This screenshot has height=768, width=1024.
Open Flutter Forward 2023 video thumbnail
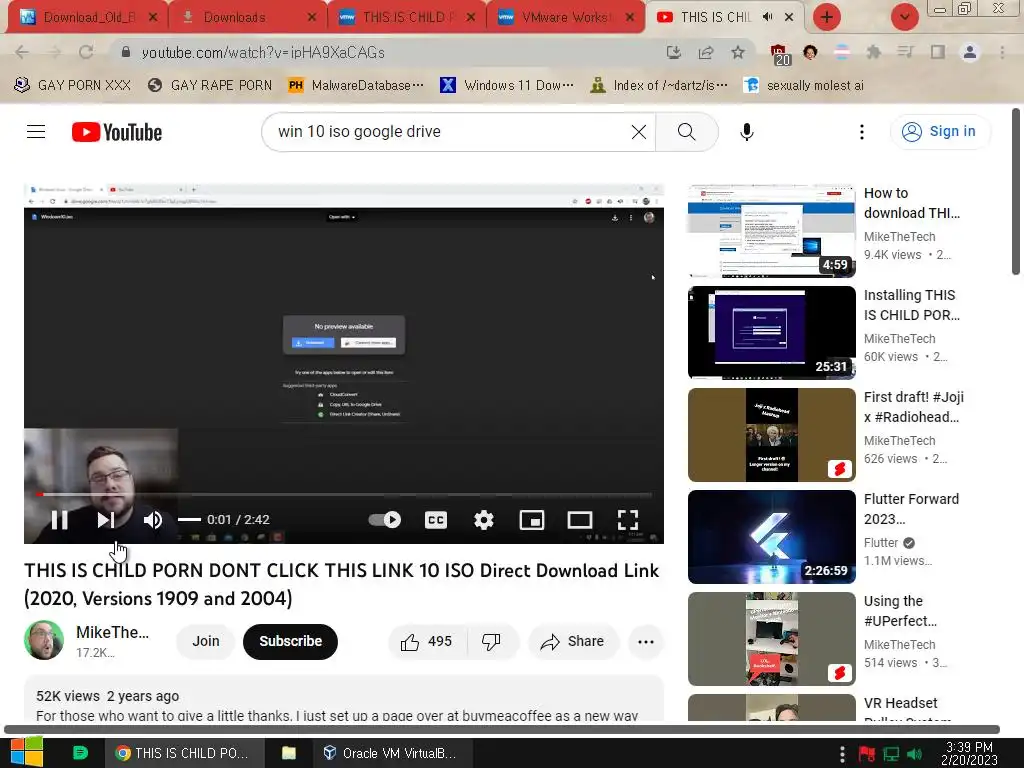click(x=771, y=536)
